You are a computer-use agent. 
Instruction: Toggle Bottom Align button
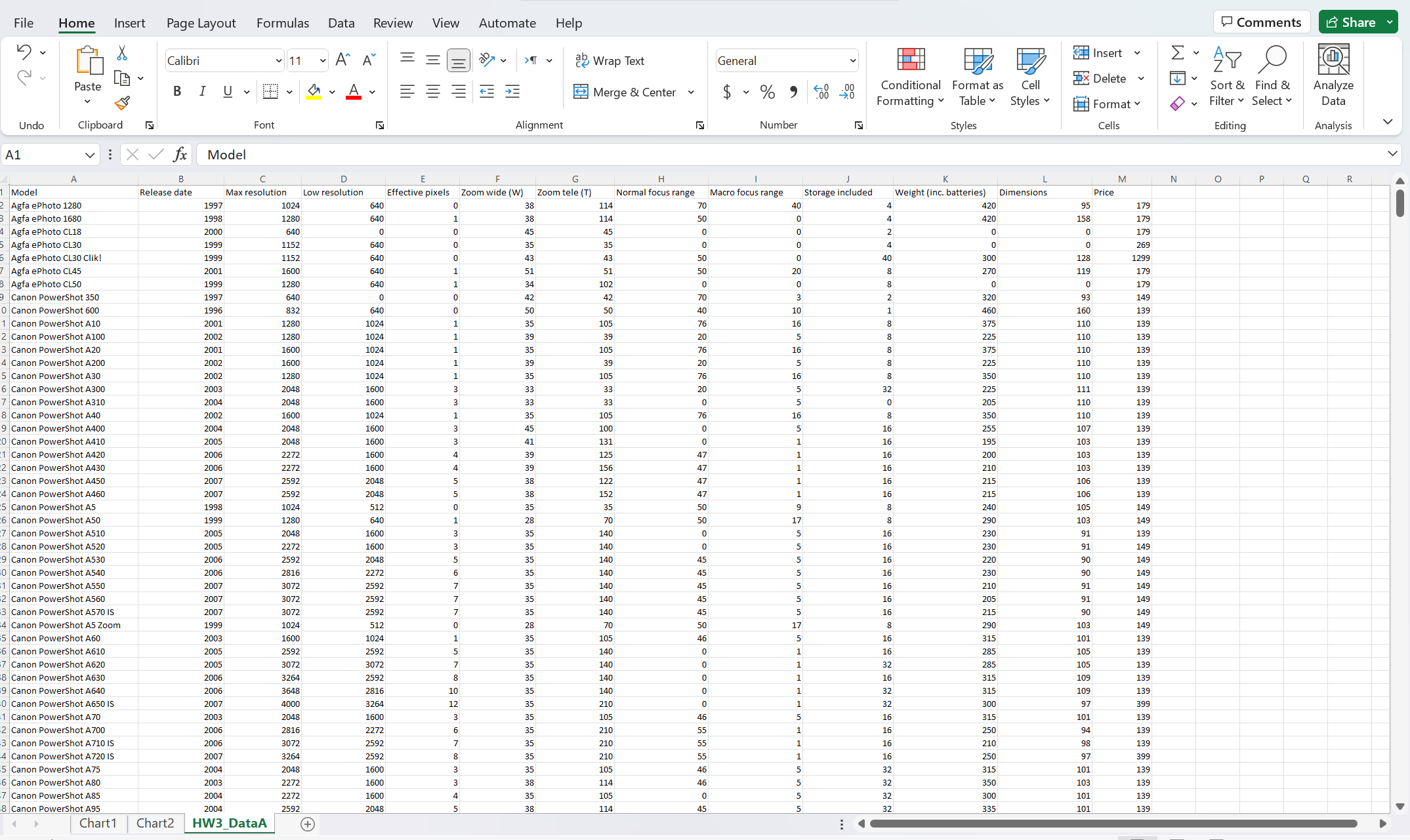pos(459,61)
